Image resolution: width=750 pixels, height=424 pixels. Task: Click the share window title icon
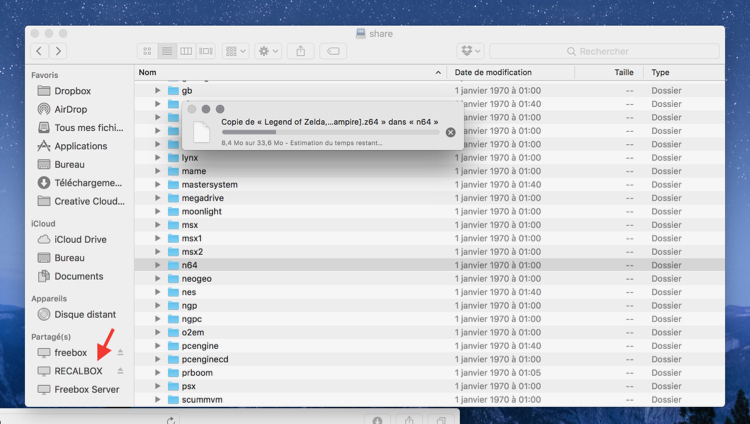click(361, 33)
